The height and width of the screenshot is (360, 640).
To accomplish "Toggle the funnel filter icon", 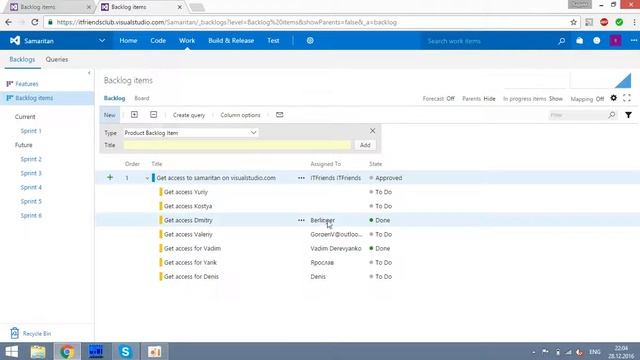I will tap(629, 115).
